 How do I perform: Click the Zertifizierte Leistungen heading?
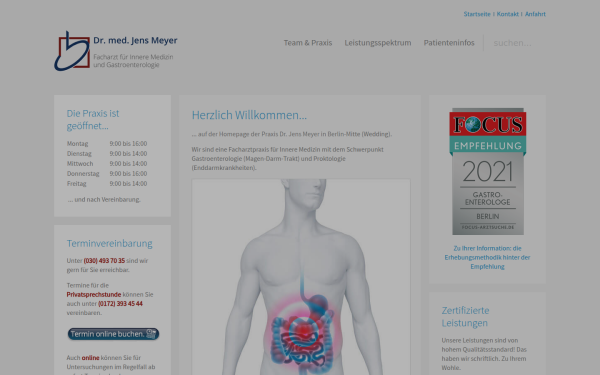(x=465, y=316)
